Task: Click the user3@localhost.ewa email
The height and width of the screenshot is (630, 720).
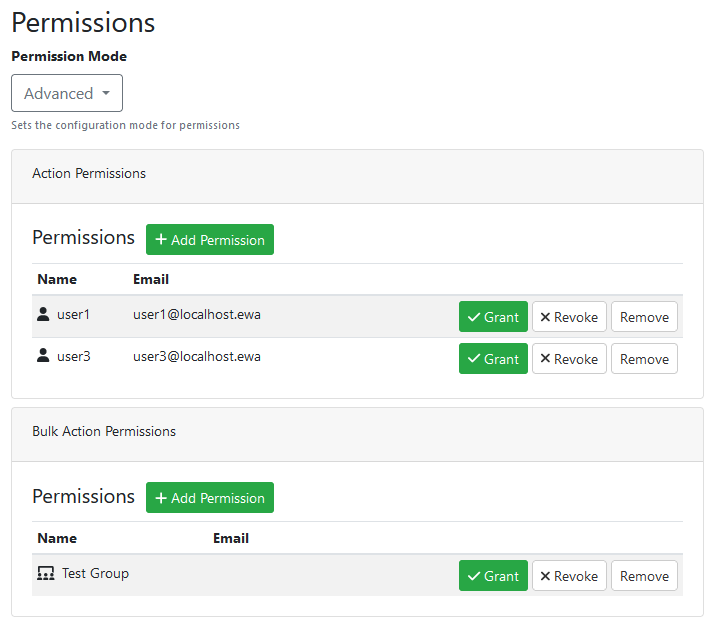Action: pos(197,356)
